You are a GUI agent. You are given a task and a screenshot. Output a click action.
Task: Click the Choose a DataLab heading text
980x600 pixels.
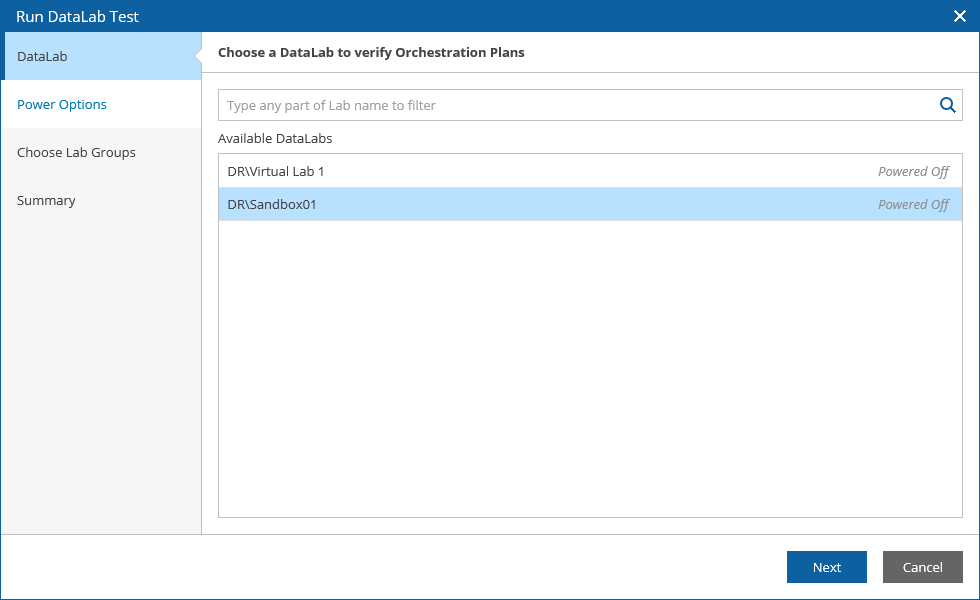371,52
